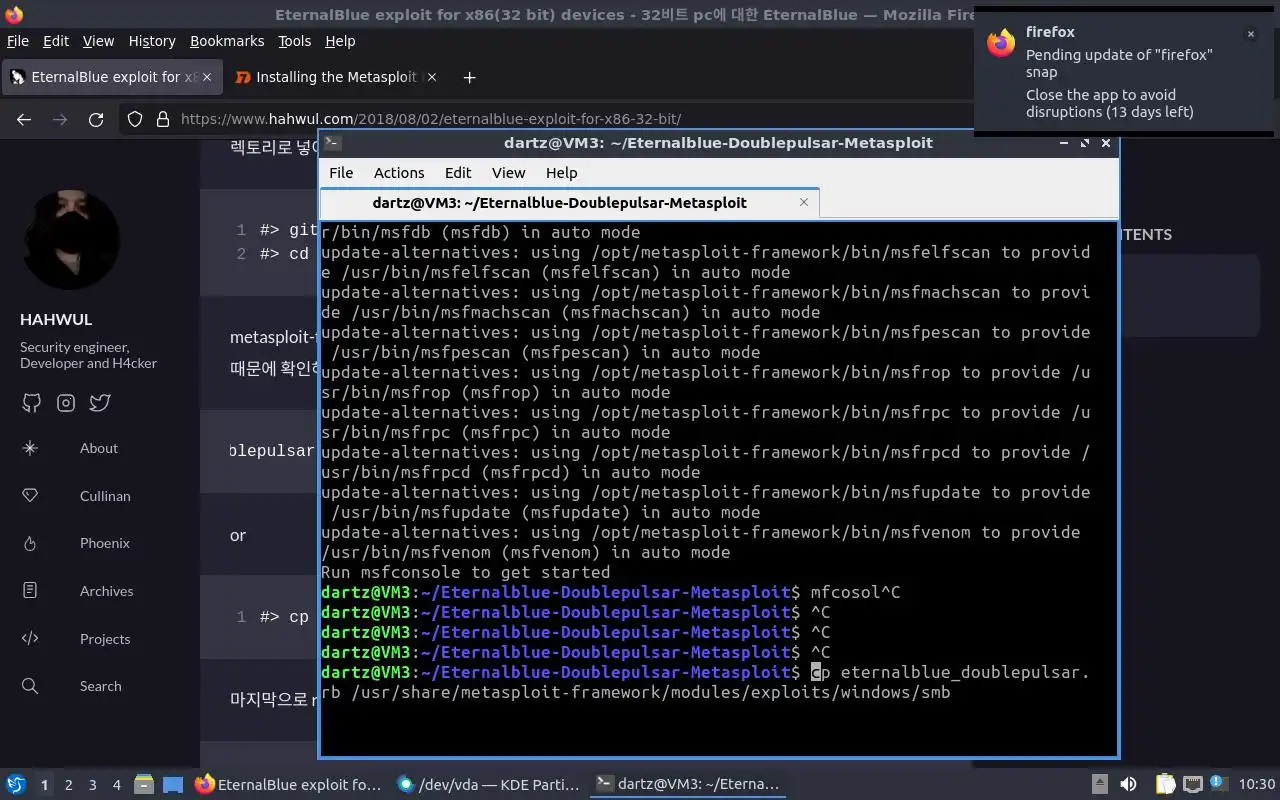
Task: Click the Firefox forward arrow
Action: [x=60, y=120]
